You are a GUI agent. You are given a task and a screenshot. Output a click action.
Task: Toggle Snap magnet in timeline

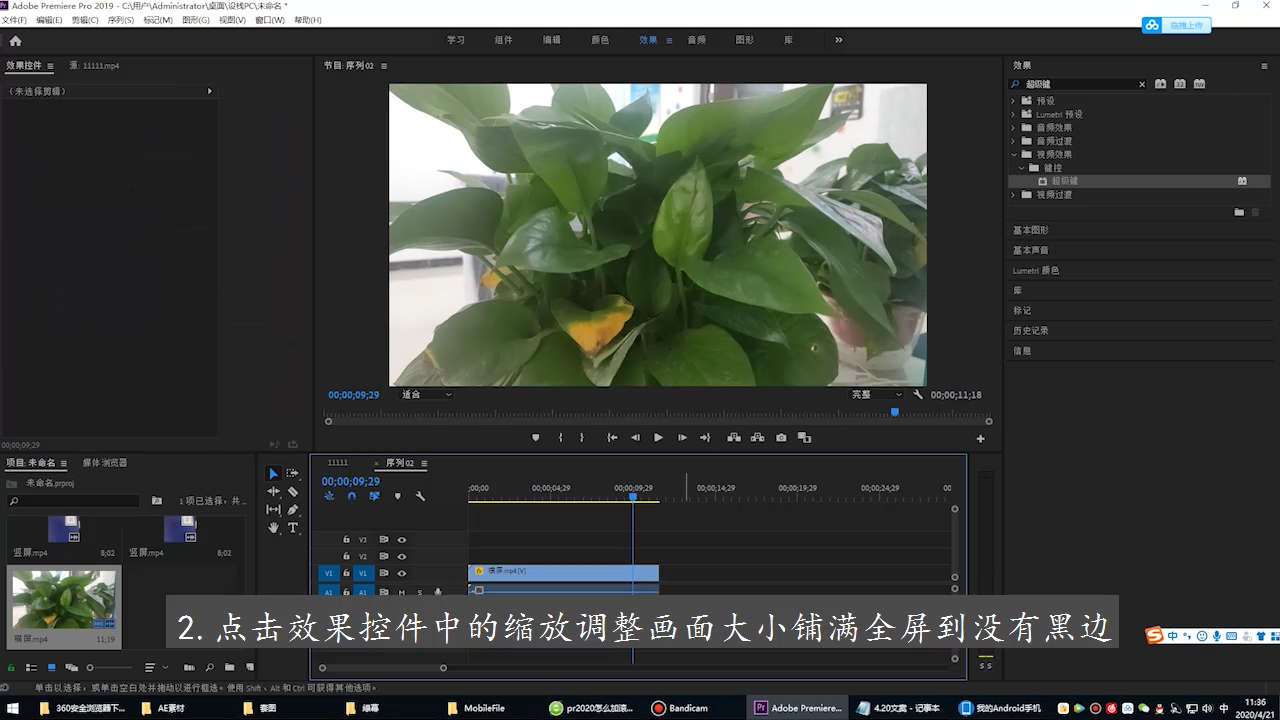352,496
